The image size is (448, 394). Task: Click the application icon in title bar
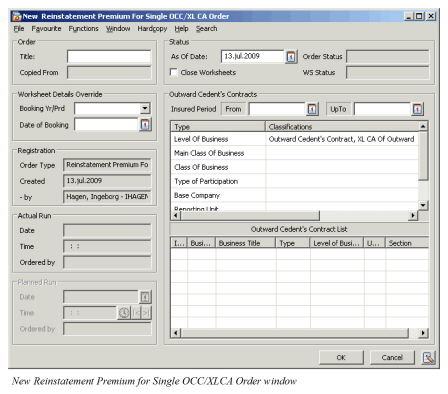[16, 16]
